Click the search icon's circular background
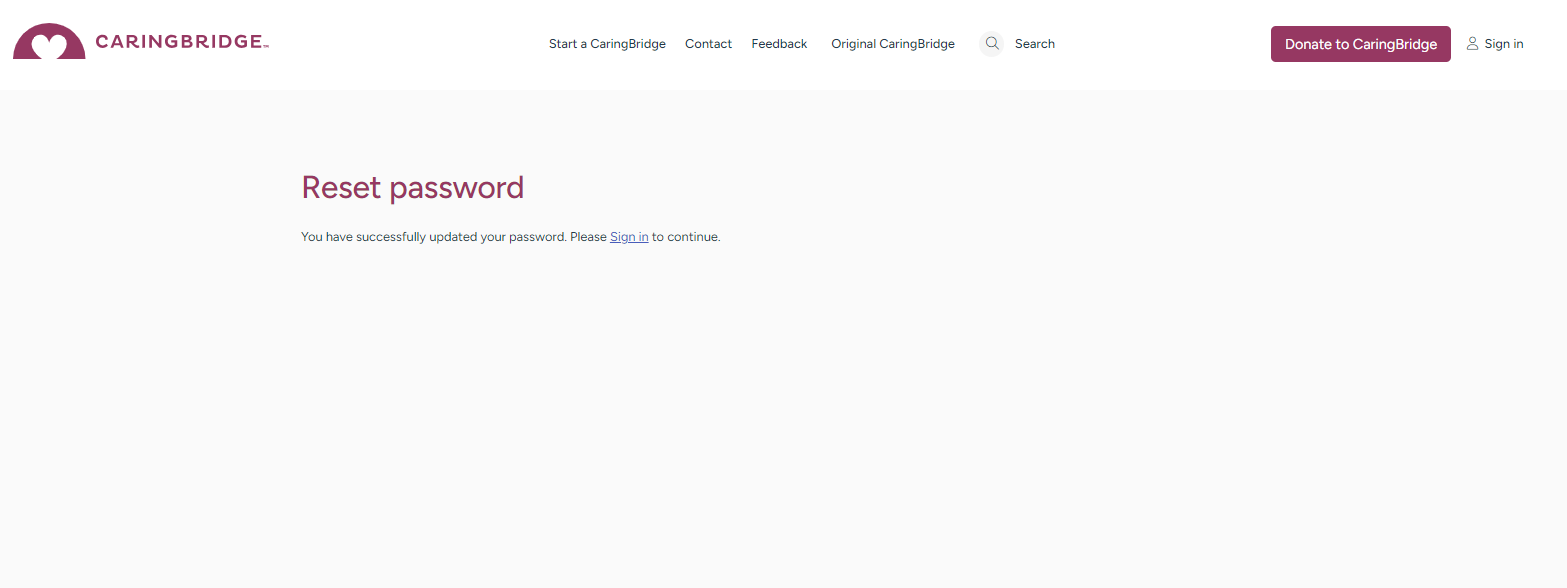The width and height of the screenshot is (1567, 588). [x=991, y=43]
